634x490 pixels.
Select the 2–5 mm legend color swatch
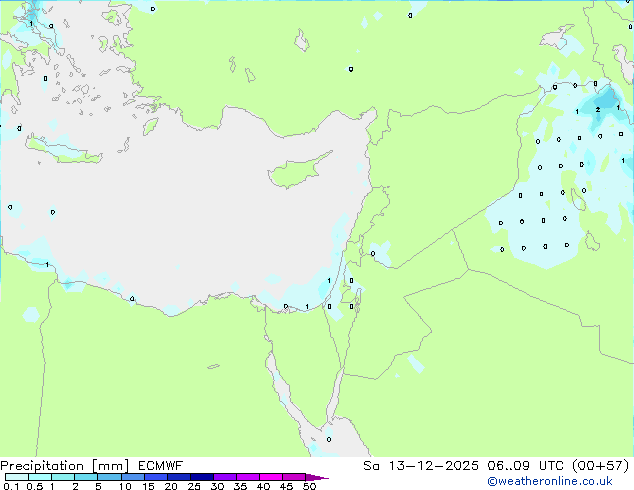point(86,477)
